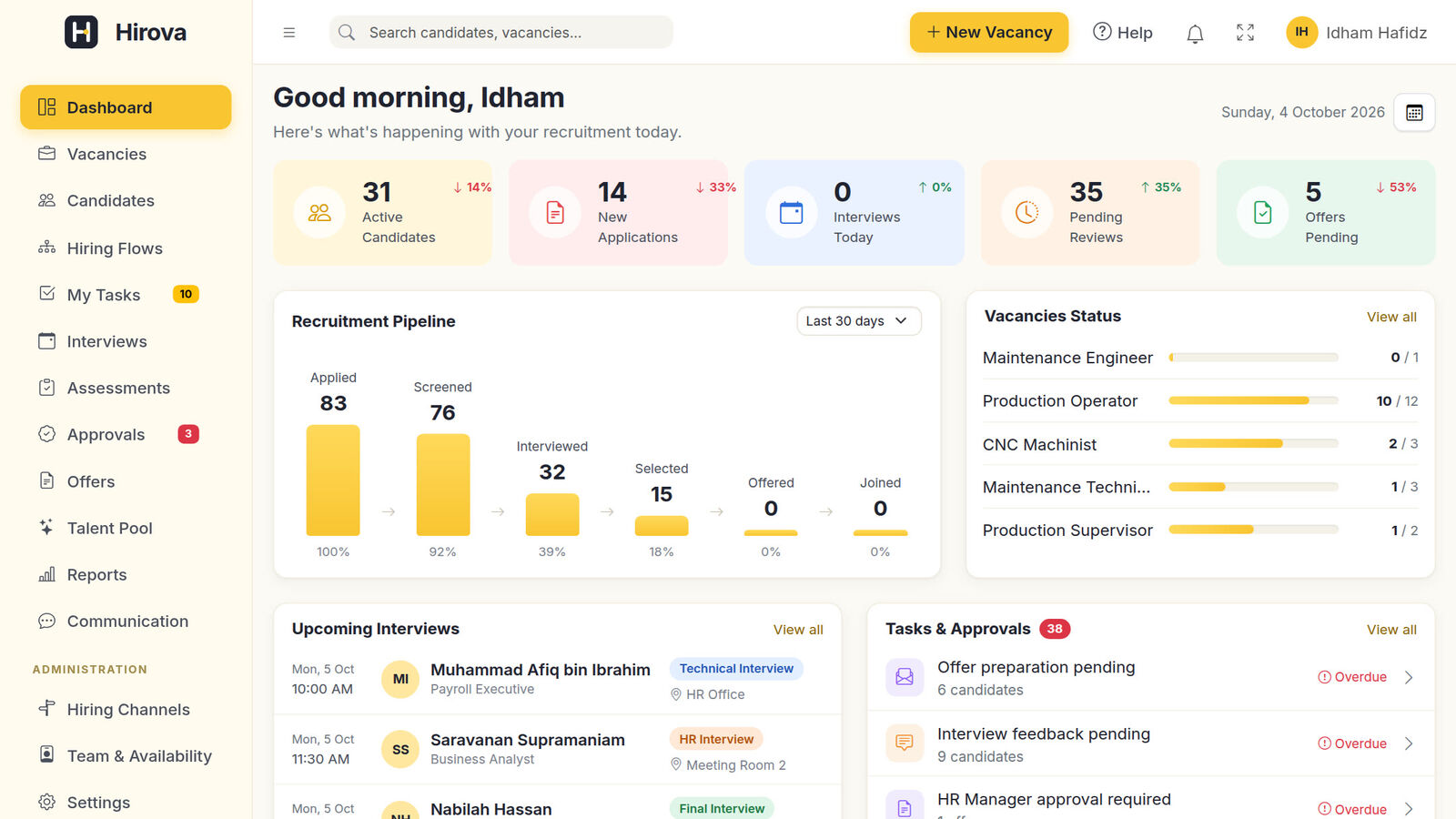1456x819 pixels.
Task: Open the notifications bell
Action: (1195, 33)
